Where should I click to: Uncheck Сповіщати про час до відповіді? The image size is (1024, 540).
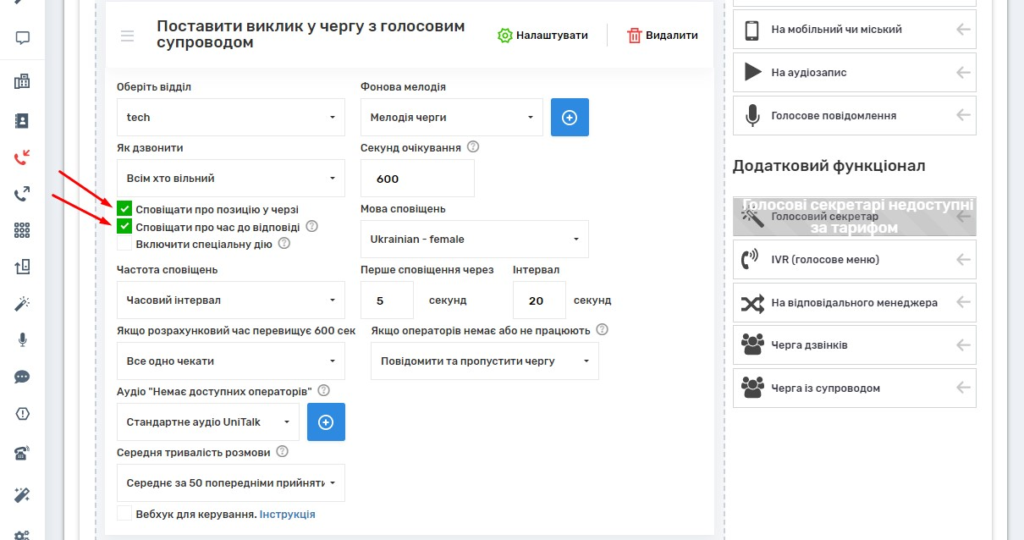pyautogui.click(x=124, y=226)
